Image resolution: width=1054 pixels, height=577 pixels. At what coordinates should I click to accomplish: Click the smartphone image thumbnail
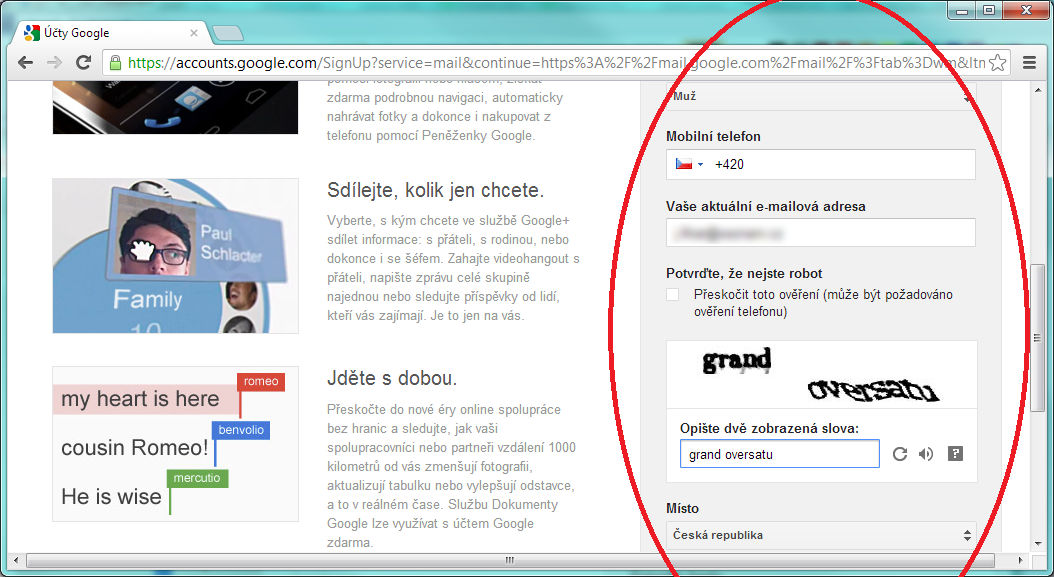pyautogui.click(x=175, y=108)
